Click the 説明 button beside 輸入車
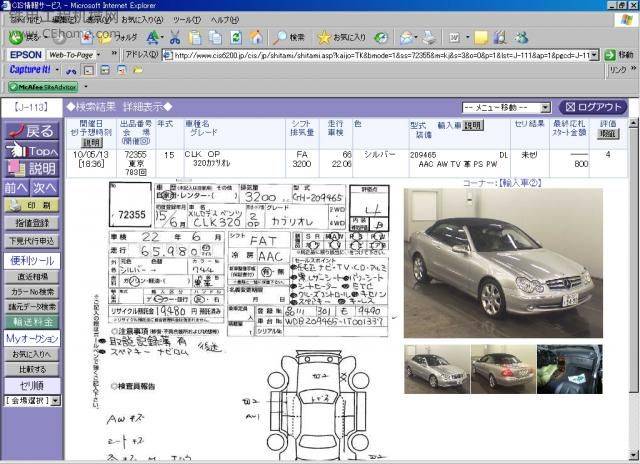640x464 pixels. tap(473, 126)
